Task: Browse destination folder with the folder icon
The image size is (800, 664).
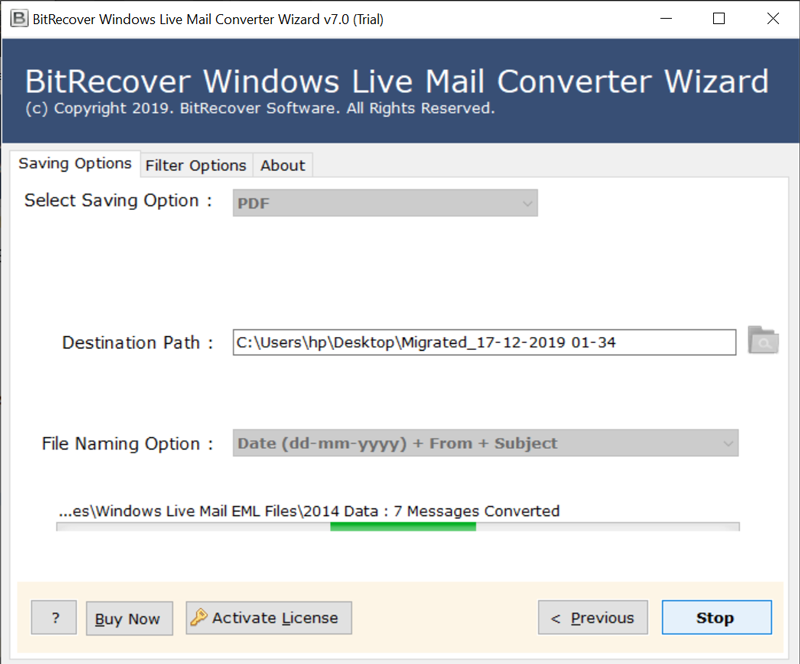Action: point(763,340)
